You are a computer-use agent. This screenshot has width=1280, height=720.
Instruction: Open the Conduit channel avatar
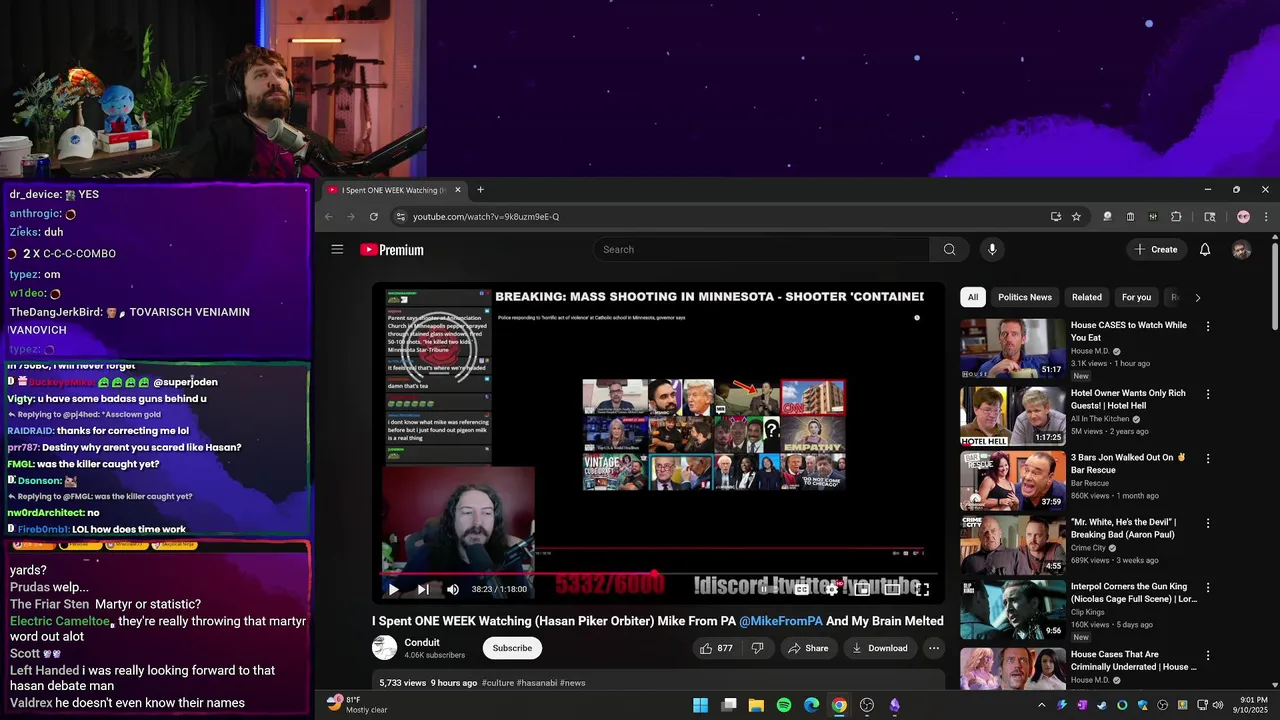pos(384,648)
